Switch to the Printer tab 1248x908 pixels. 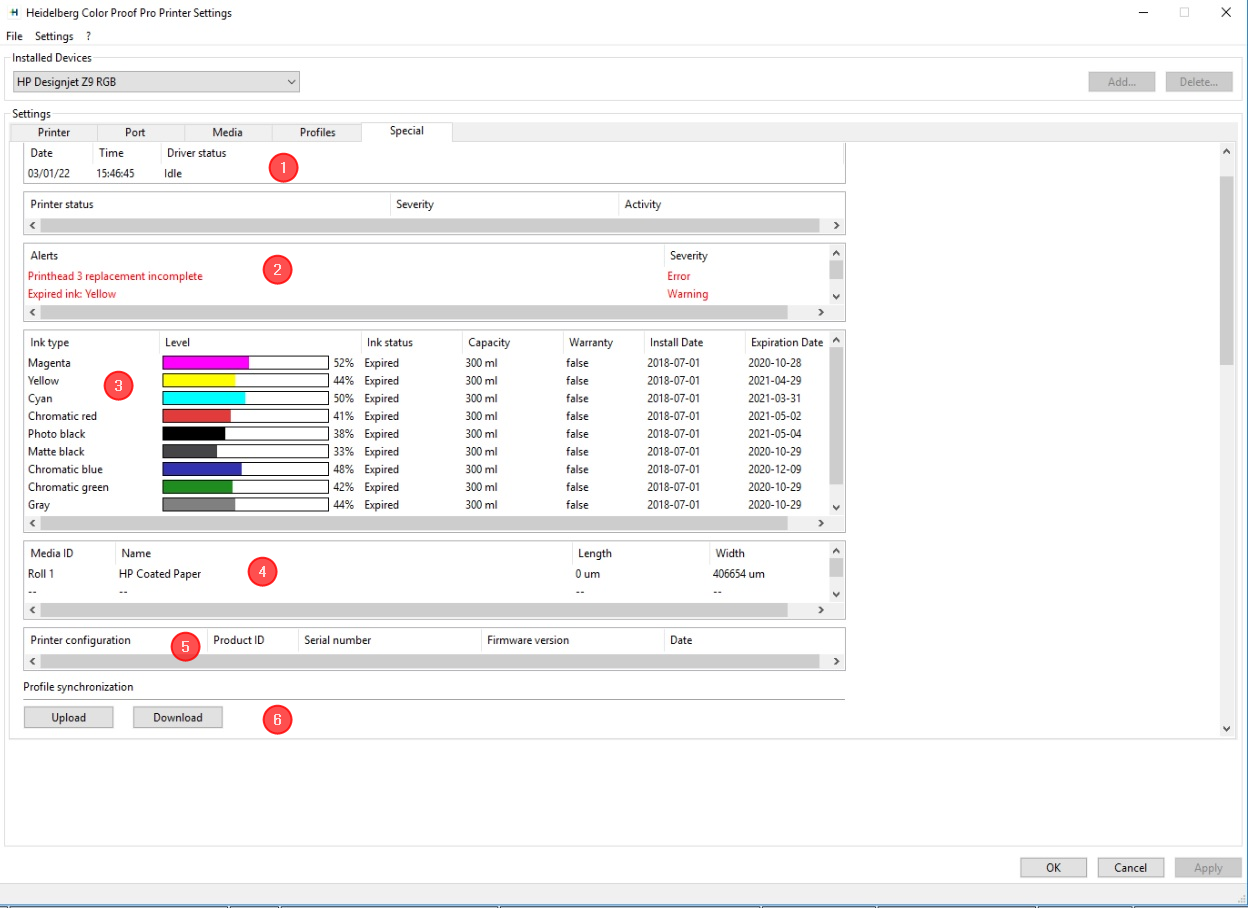pos(54,132)
